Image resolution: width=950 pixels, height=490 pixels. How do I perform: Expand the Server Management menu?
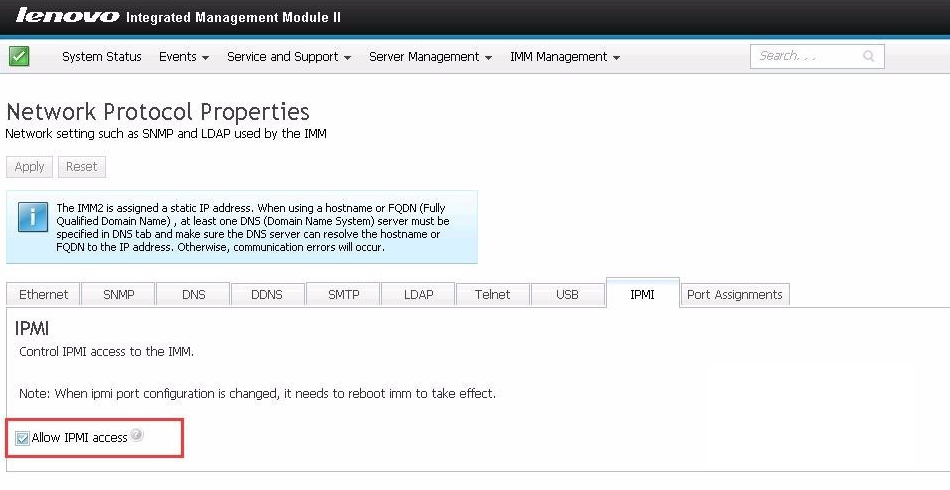pos(430,57)
